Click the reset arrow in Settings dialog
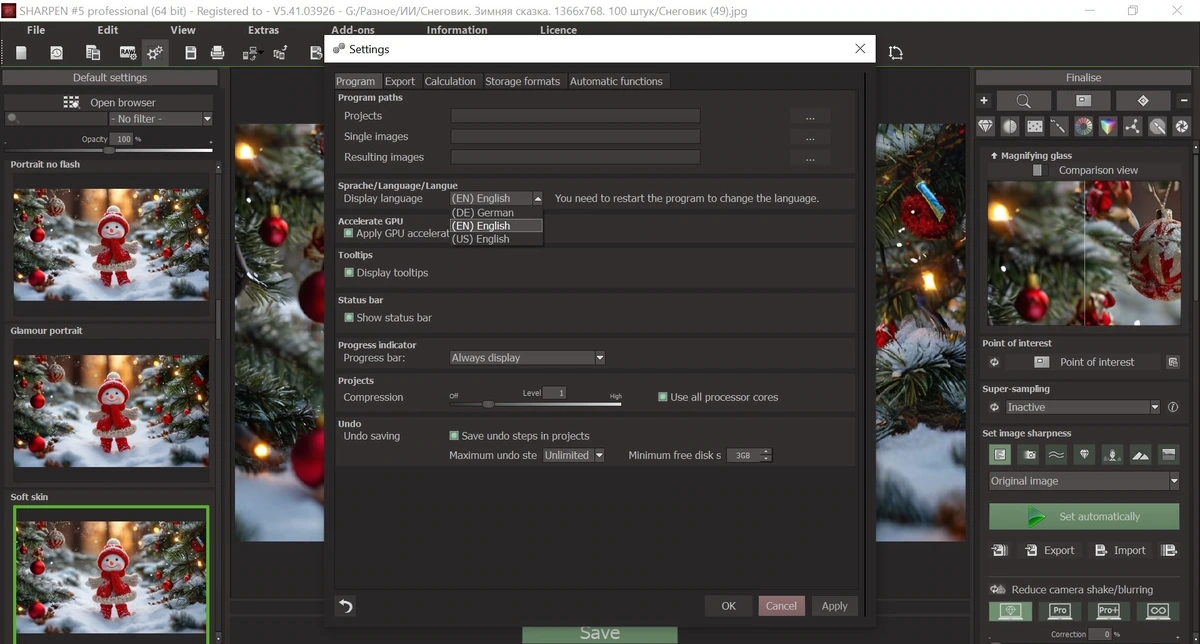This screenshot has width=1200, height=644. pos(346,606)
